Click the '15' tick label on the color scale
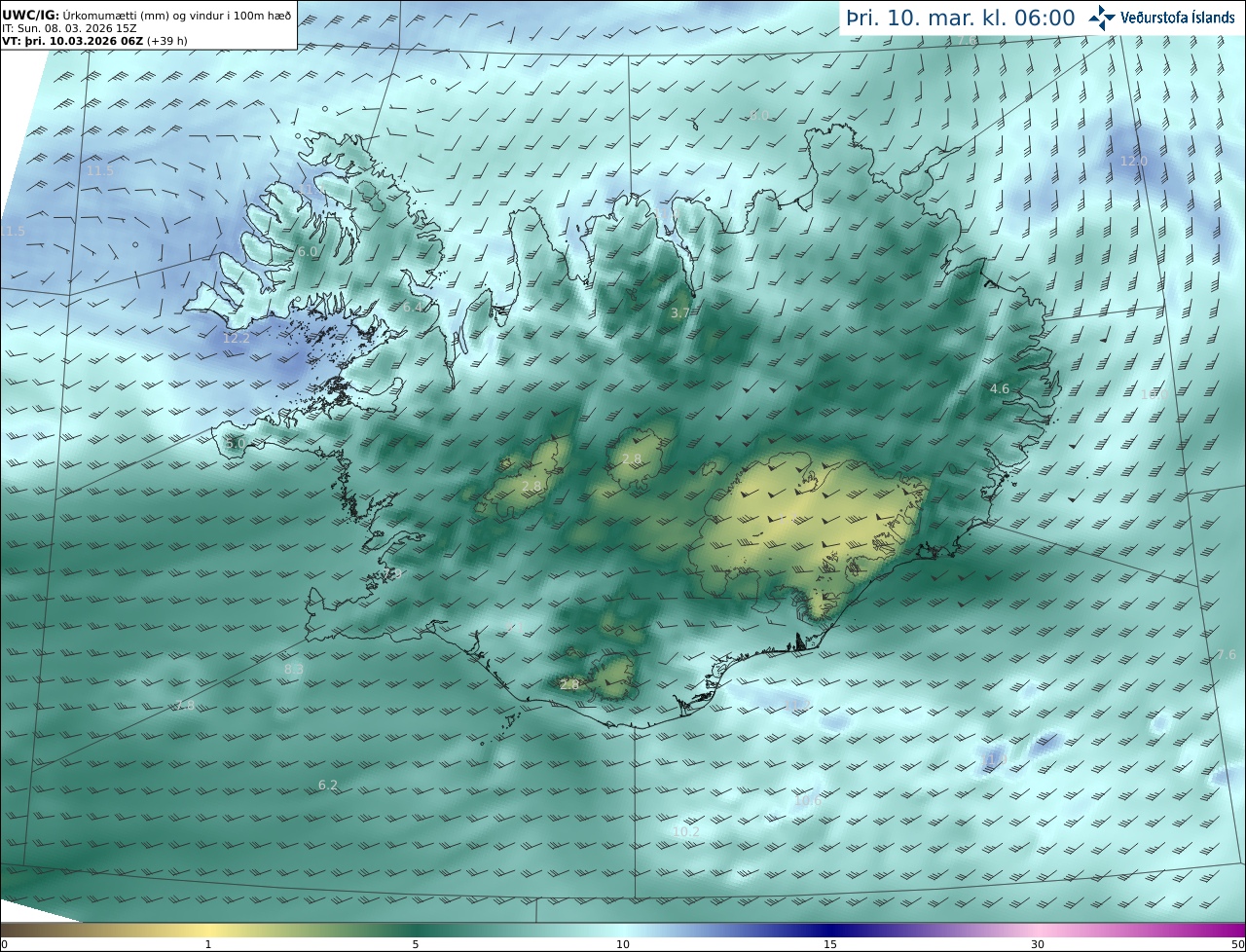Screen dimensions: 1246x952 (830, 944)
